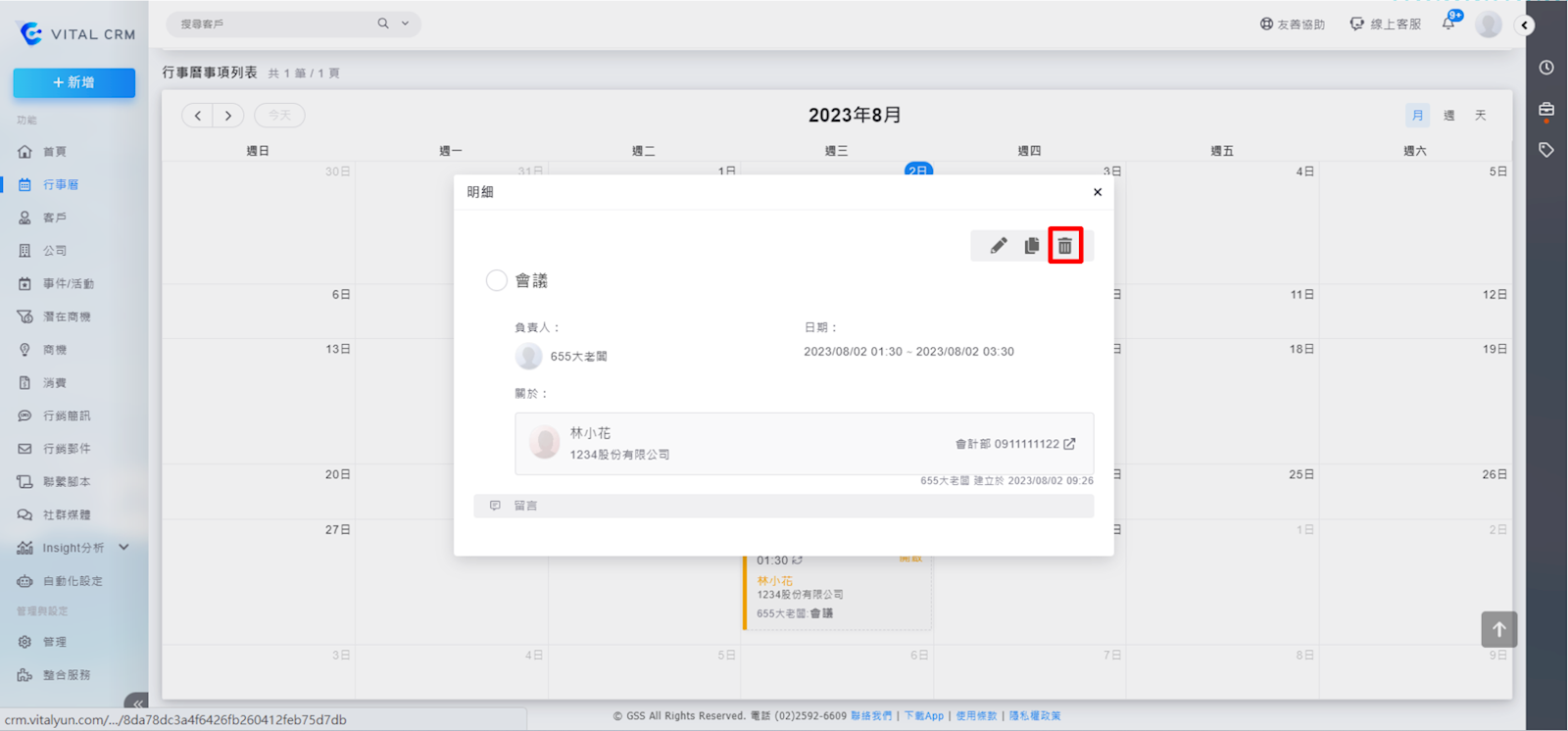Click the scroll-to-top arrow button
This screenshot has height=731, width=1568.
click(x=1498, y=629)
